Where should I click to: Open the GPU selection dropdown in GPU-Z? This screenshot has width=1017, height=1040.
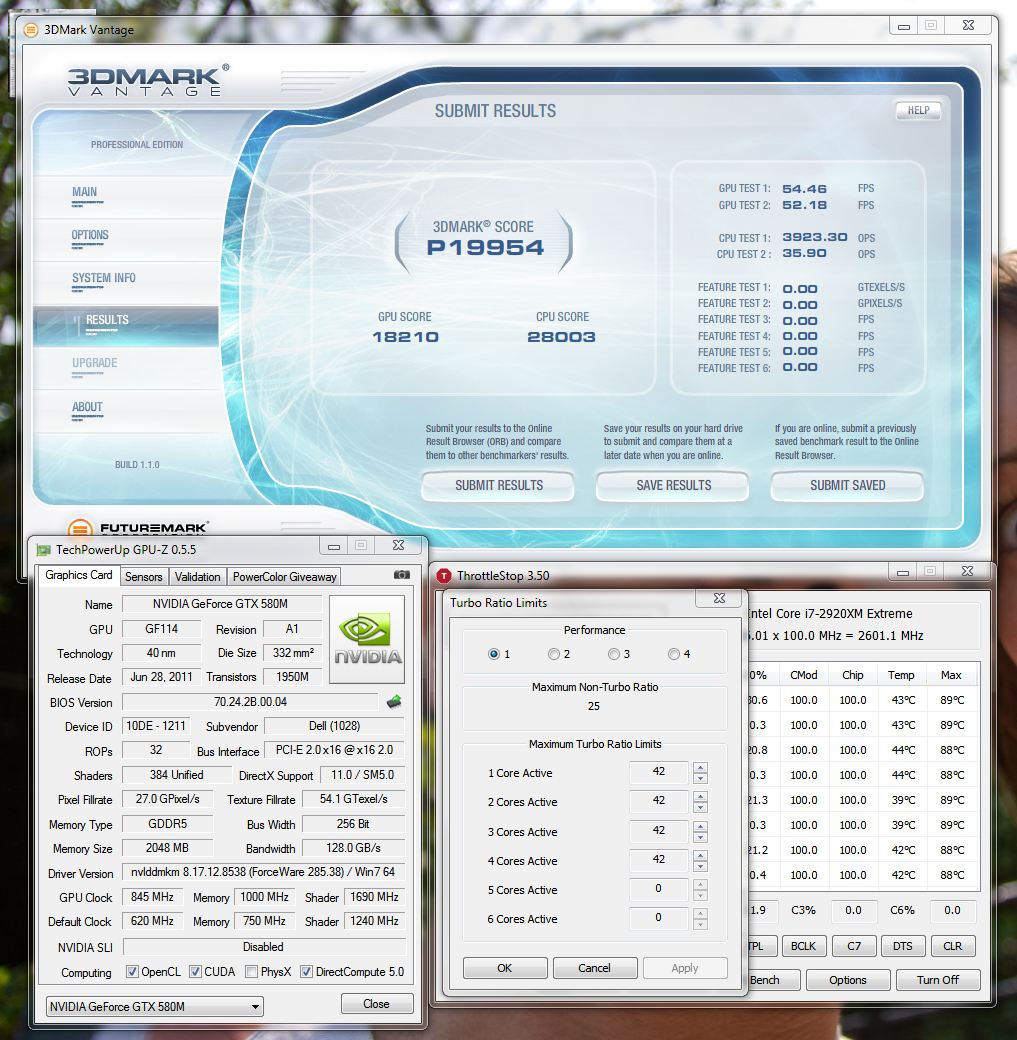pos(155,1006)
